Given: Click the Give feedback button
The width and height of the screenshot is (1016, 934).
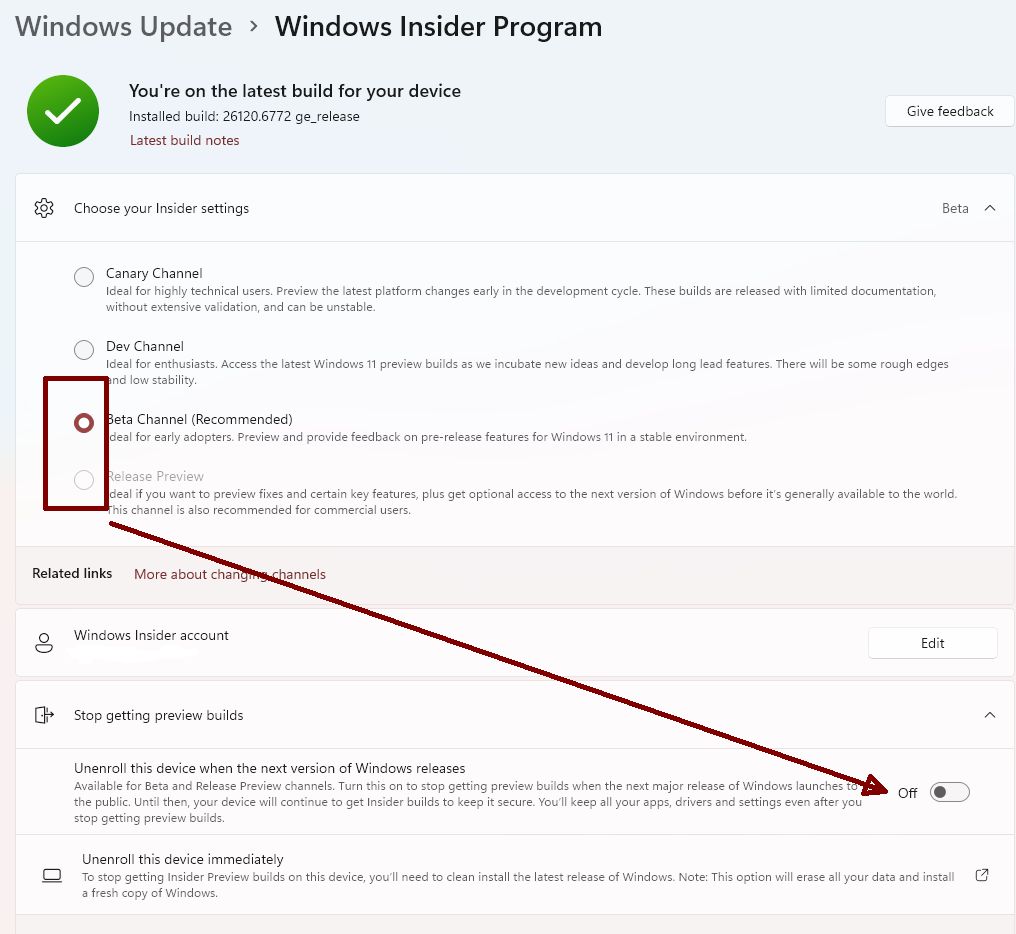Looking at the screenshot, I should click(x=949, y=111).
